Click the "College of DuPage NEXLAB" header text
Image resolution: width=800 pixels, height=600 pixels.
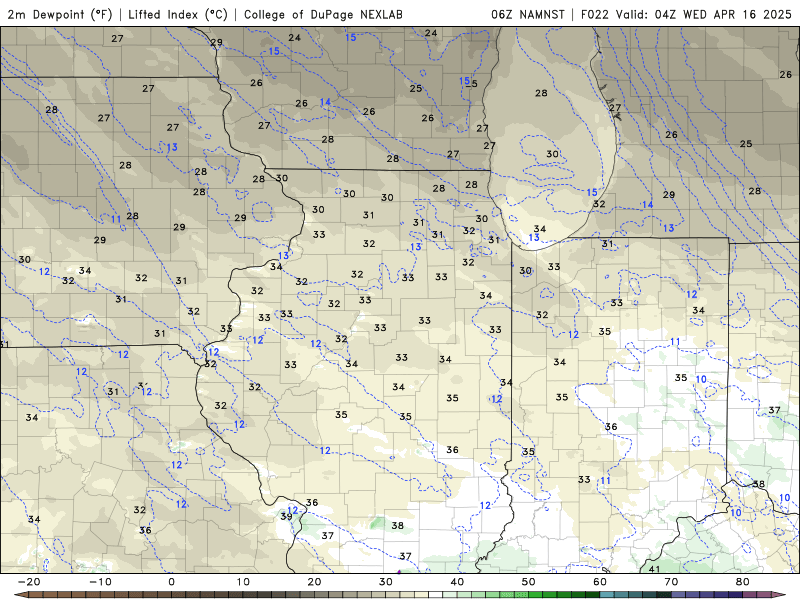tap(323, 14)
